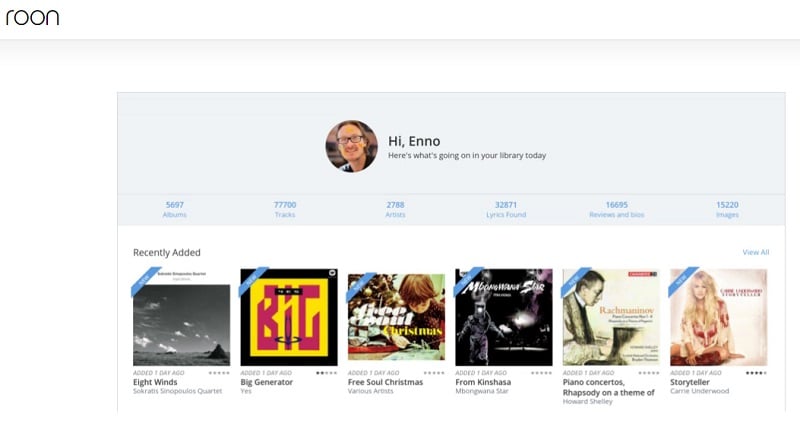This screenshot has width=800, height=429.
Task: Click the roon logo
Action: pos(32,17)
